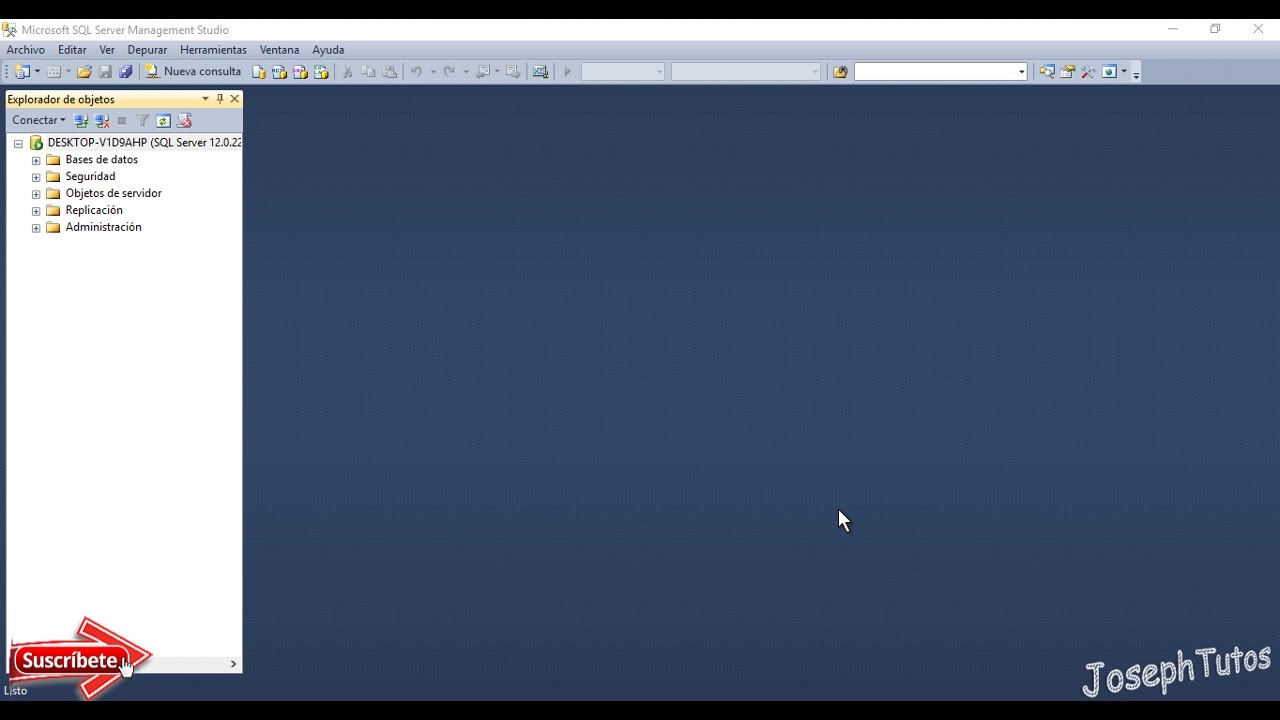The width and height of the screenshot is (1280, 720).
Task: Click the Save All icon
Action: tap(126, 72)
